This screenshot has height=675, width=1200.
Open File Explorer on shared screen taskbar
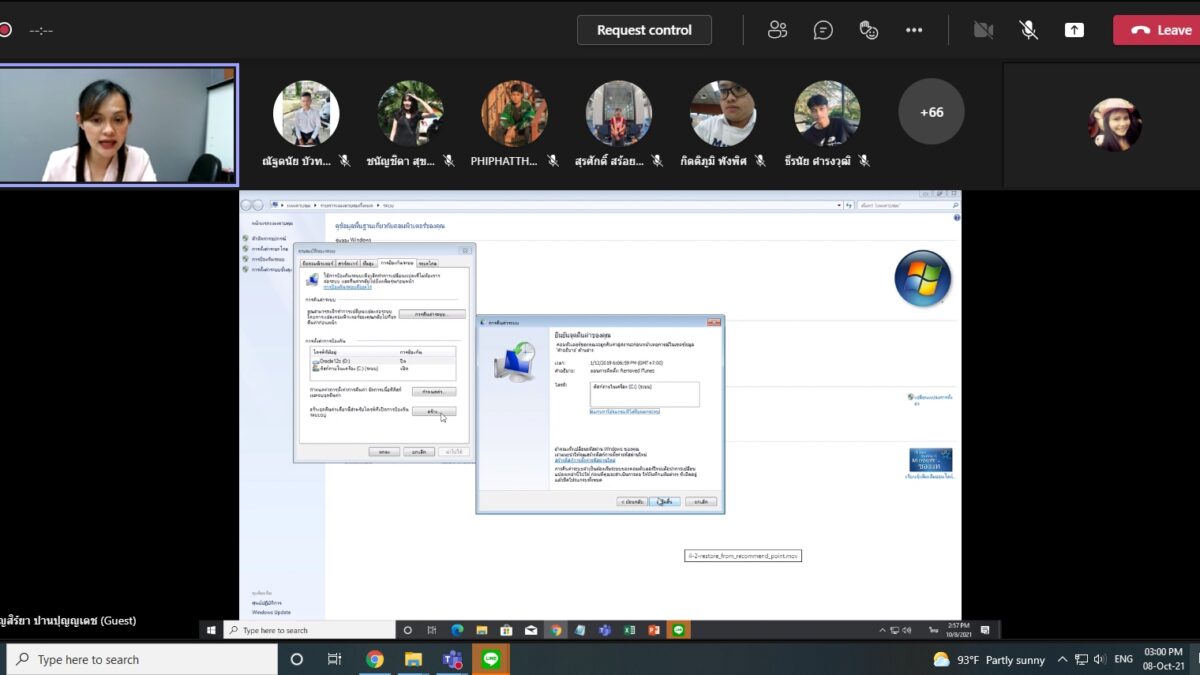482,630
